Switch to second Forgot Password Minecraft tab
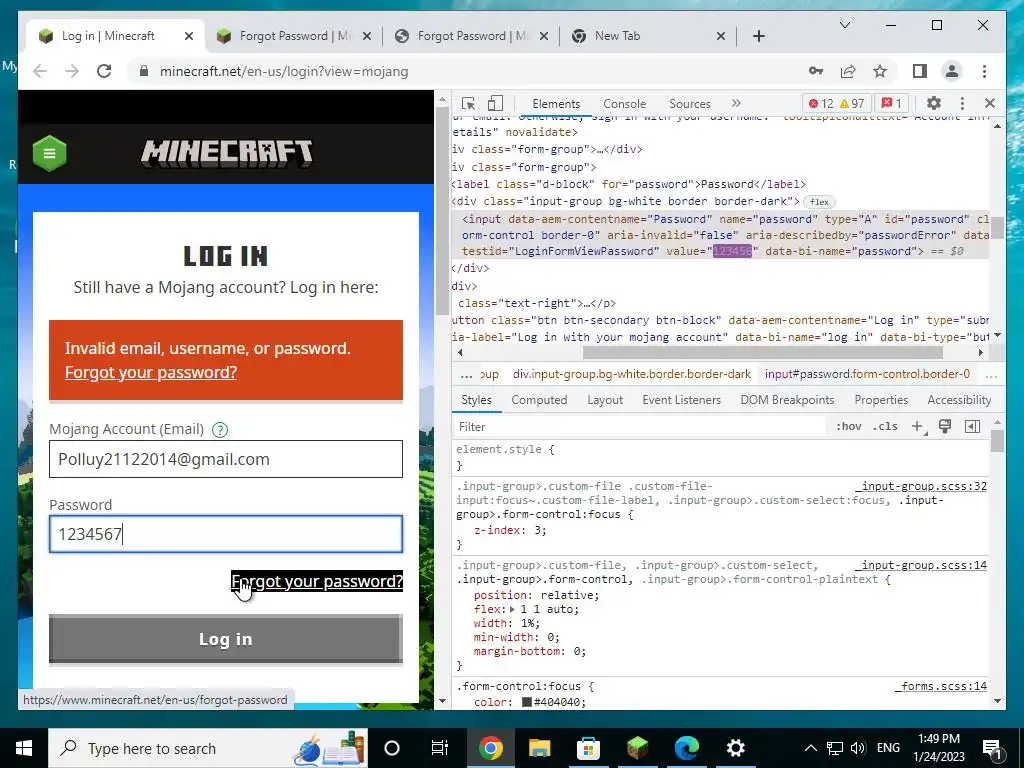The width and height of the screenshot is (1024, 768). (x=472, y=36)
